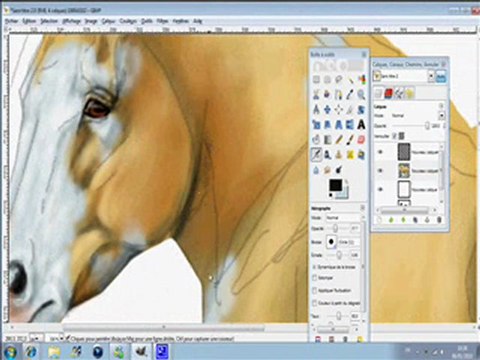
Task: Select the Bucket Fill tool
Action: coord(316,140)
